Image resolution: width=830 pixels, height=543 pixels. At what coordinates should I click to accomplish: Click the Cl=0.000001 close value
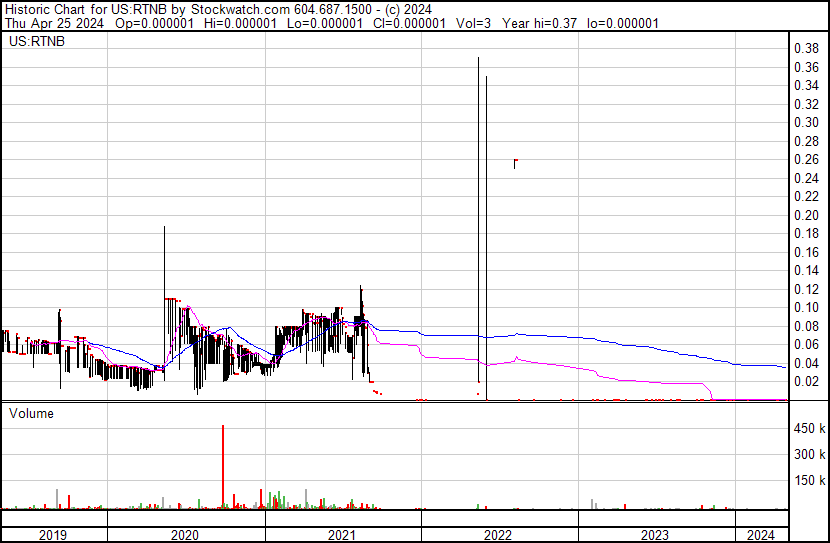[410, 23]
